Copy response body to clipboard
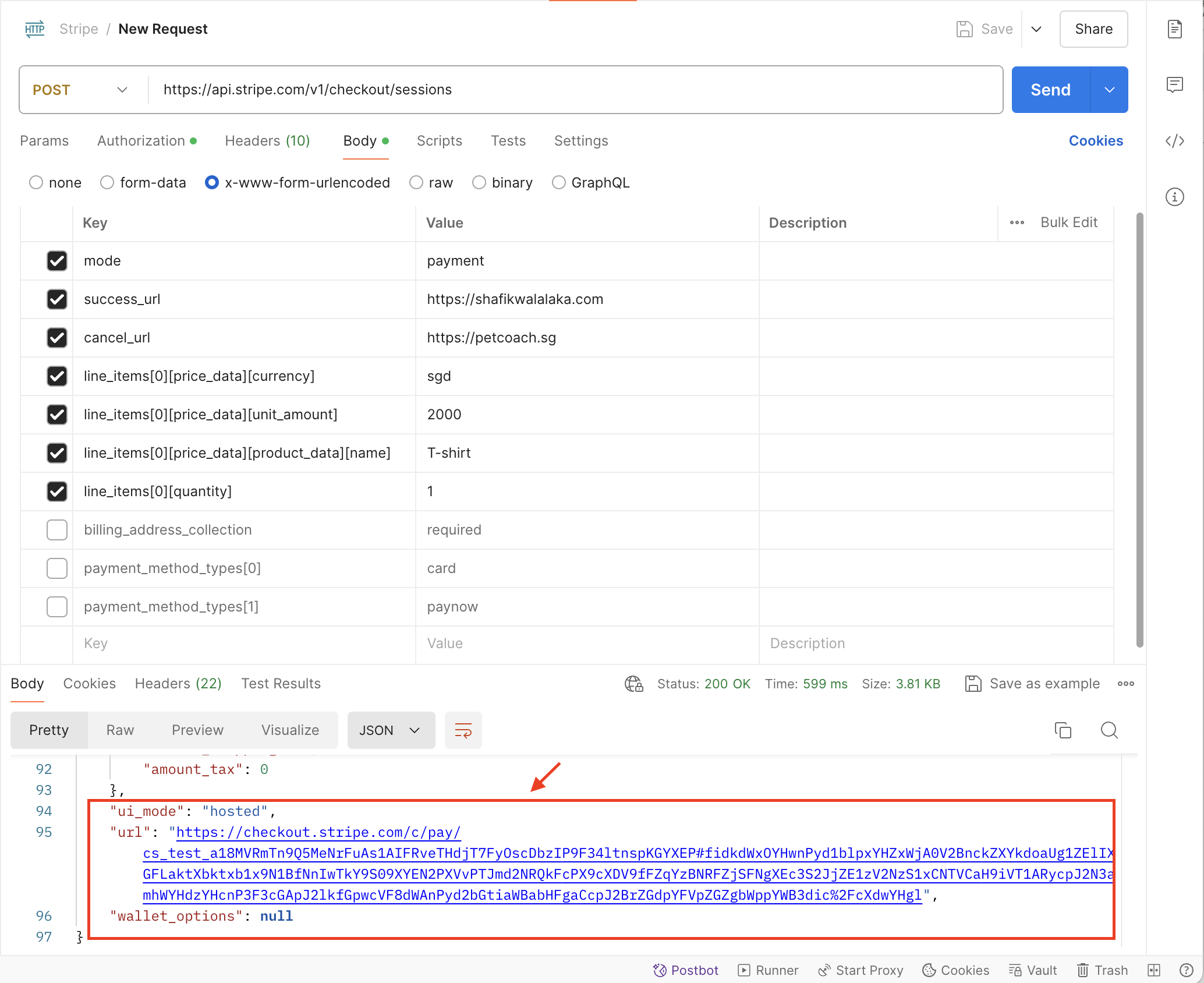The width and height of the screenshot is (1204, 983). (1063, 730)
